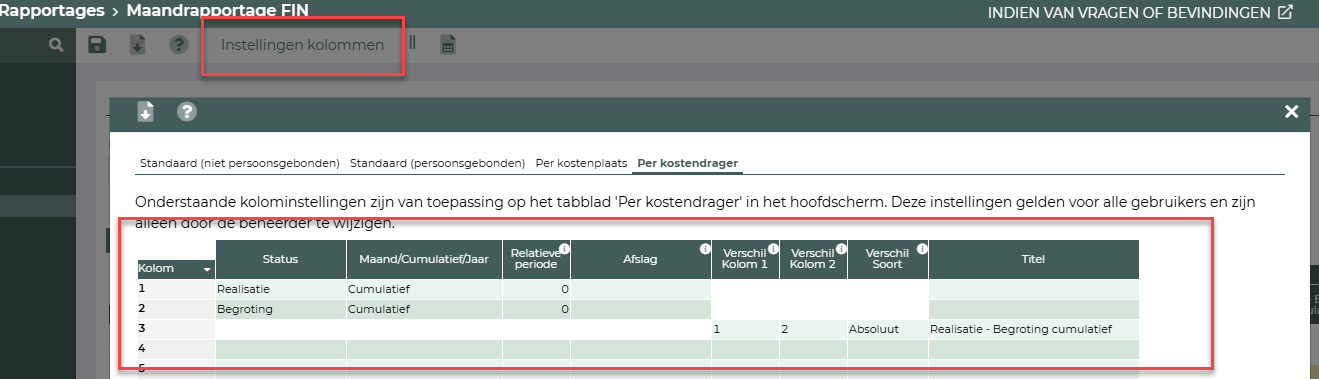Screen dimensions: 1319x379
Task: Open the Standaard (persoonsgebonden) tab
Action: (438, 163)
